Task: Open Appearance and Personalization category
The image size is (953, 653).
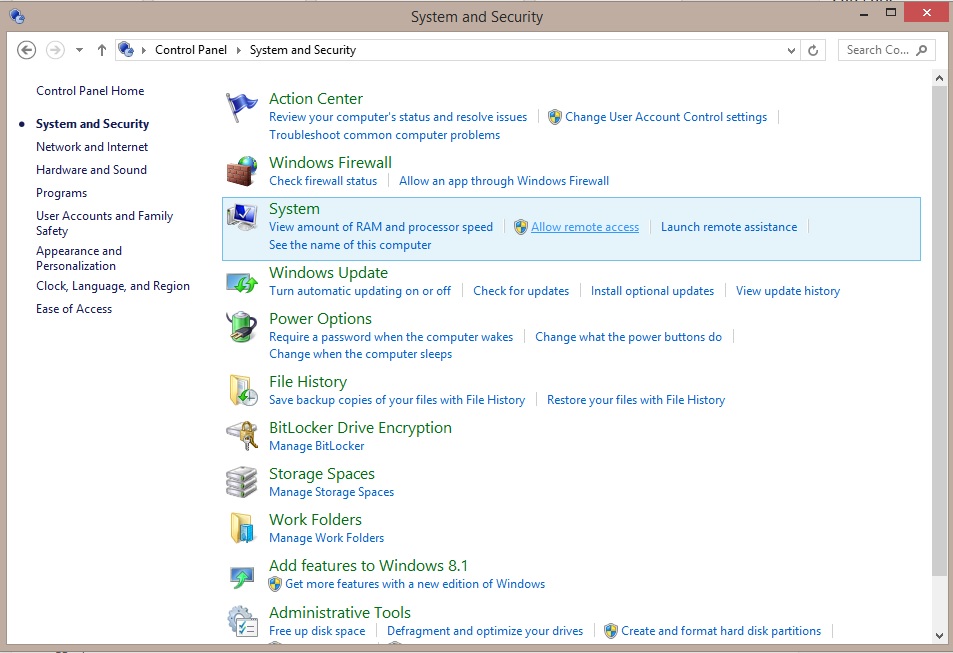Action: click(x=79, y=258)
